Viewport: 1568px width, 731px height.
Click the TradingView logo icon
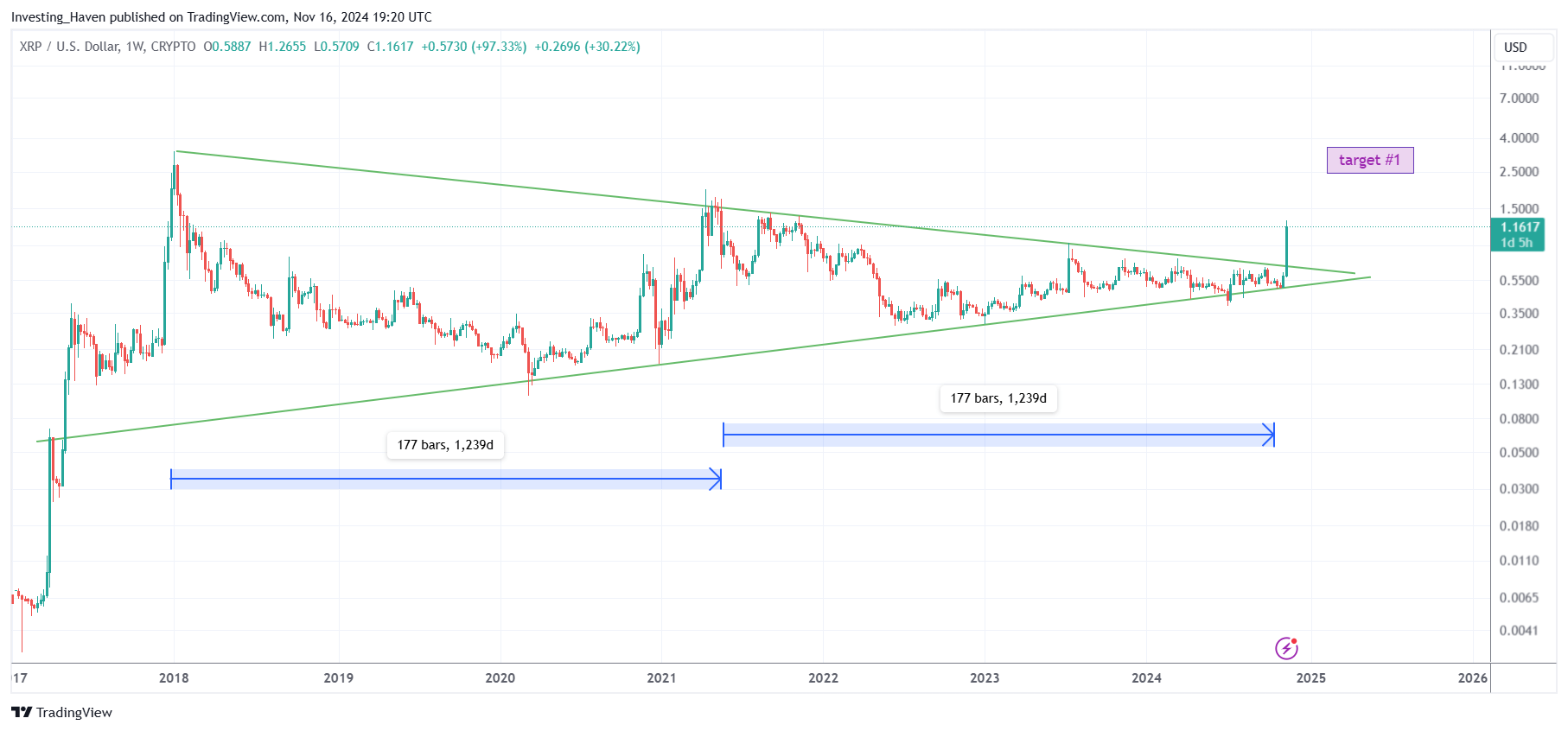pos(22,712)
